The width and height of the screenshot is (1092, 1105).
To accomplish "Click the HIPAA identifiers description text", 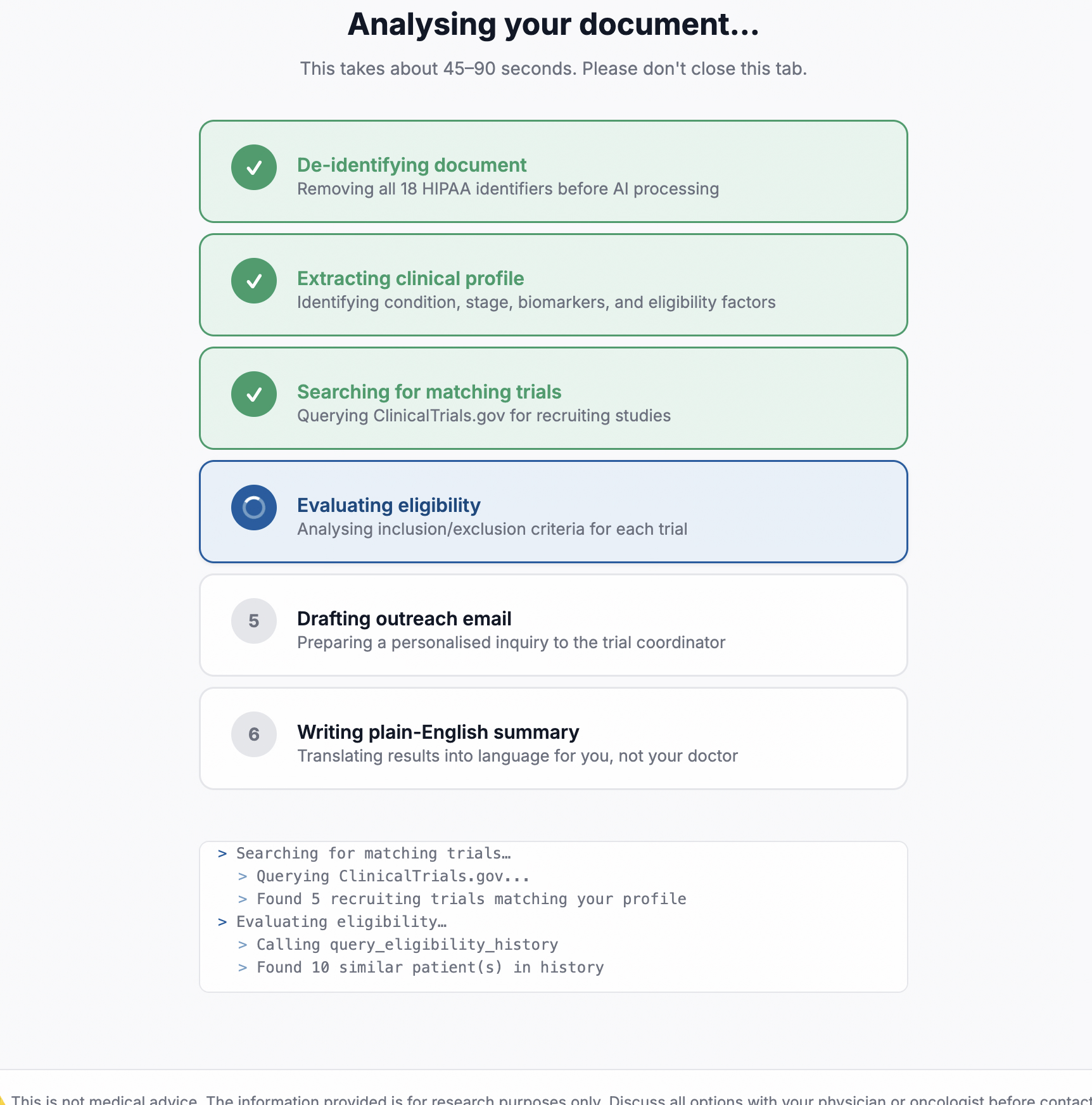I will point(508,189).
